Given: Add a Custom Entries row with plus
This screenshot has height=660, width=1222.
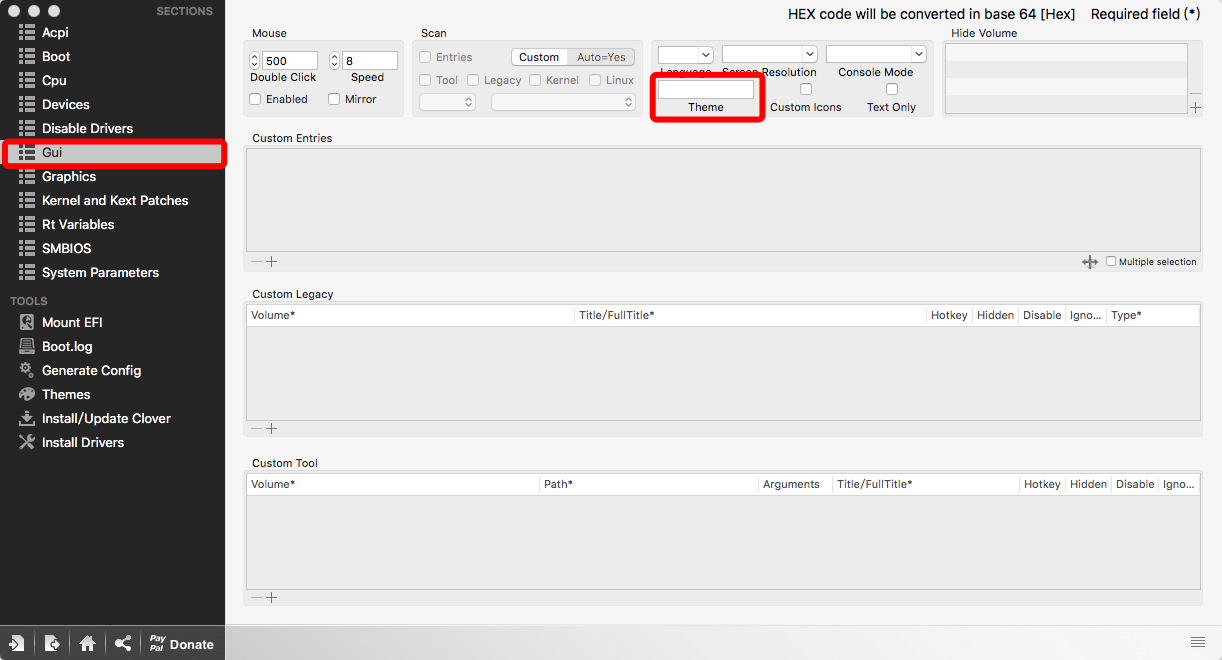Looking at the screenshot, I should click(x=271, y=262).
